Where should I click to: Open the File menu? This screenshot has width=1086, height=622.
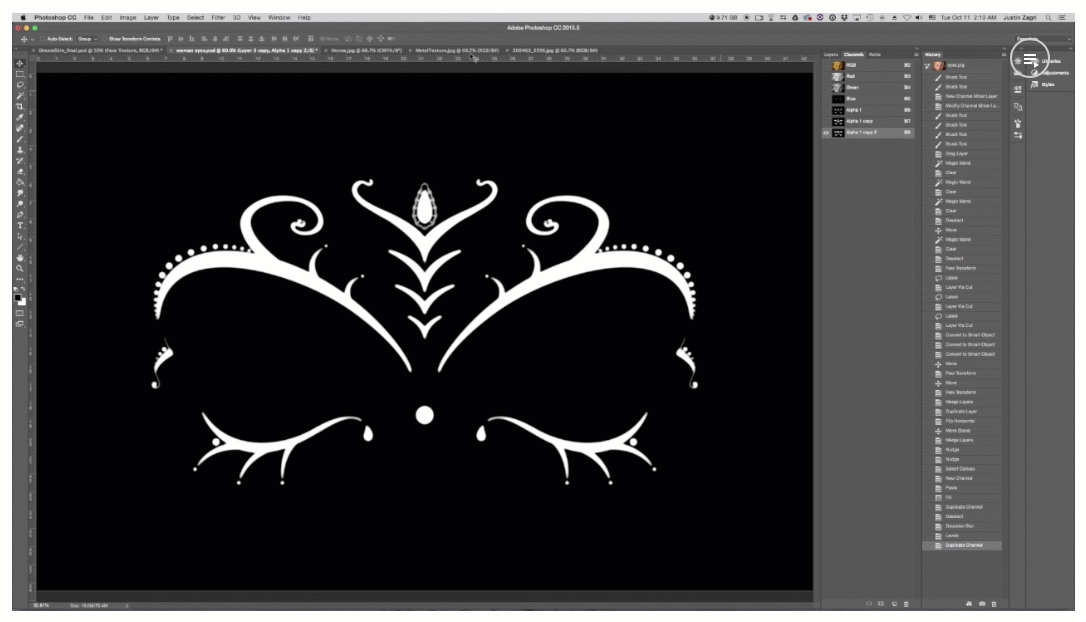[x=89, y=17]
